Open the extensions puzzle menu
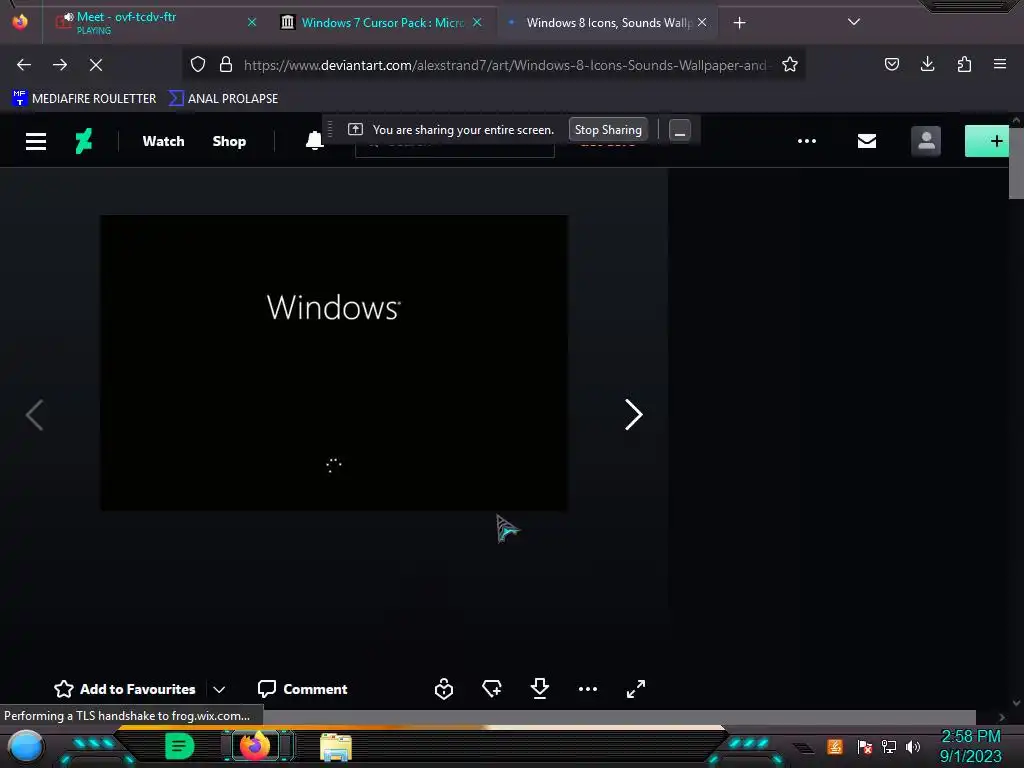 tap(964, 64)
